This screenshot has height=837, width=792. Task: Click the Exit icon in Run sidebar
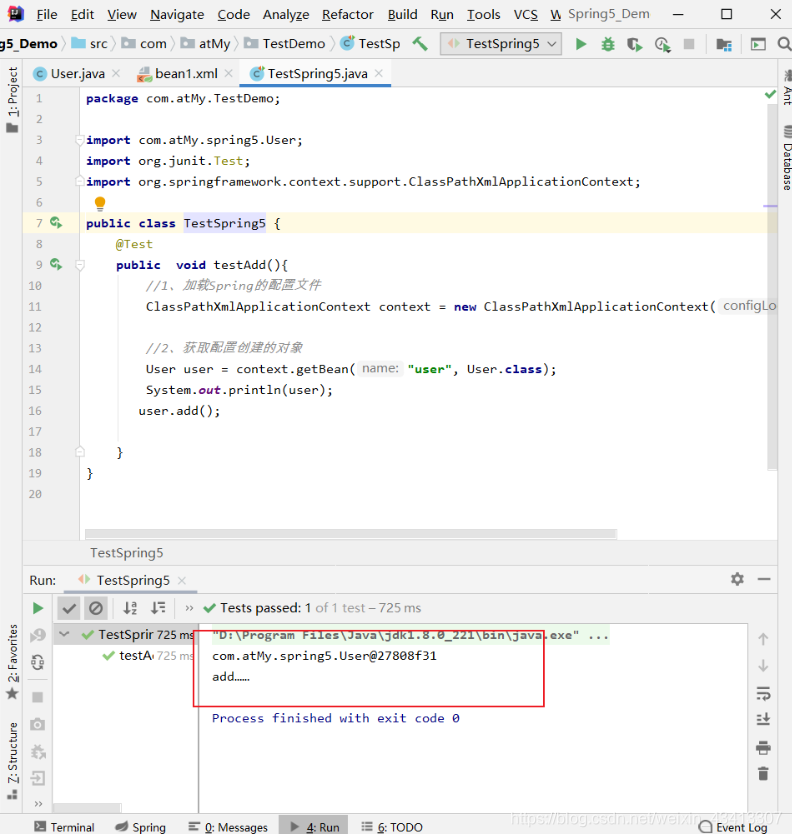[37, 778]
